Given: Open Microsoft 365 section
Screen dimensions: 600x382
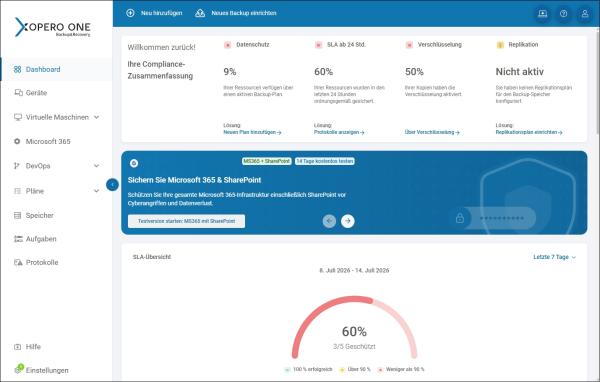Looking at the screenshot, I should 57,141.
